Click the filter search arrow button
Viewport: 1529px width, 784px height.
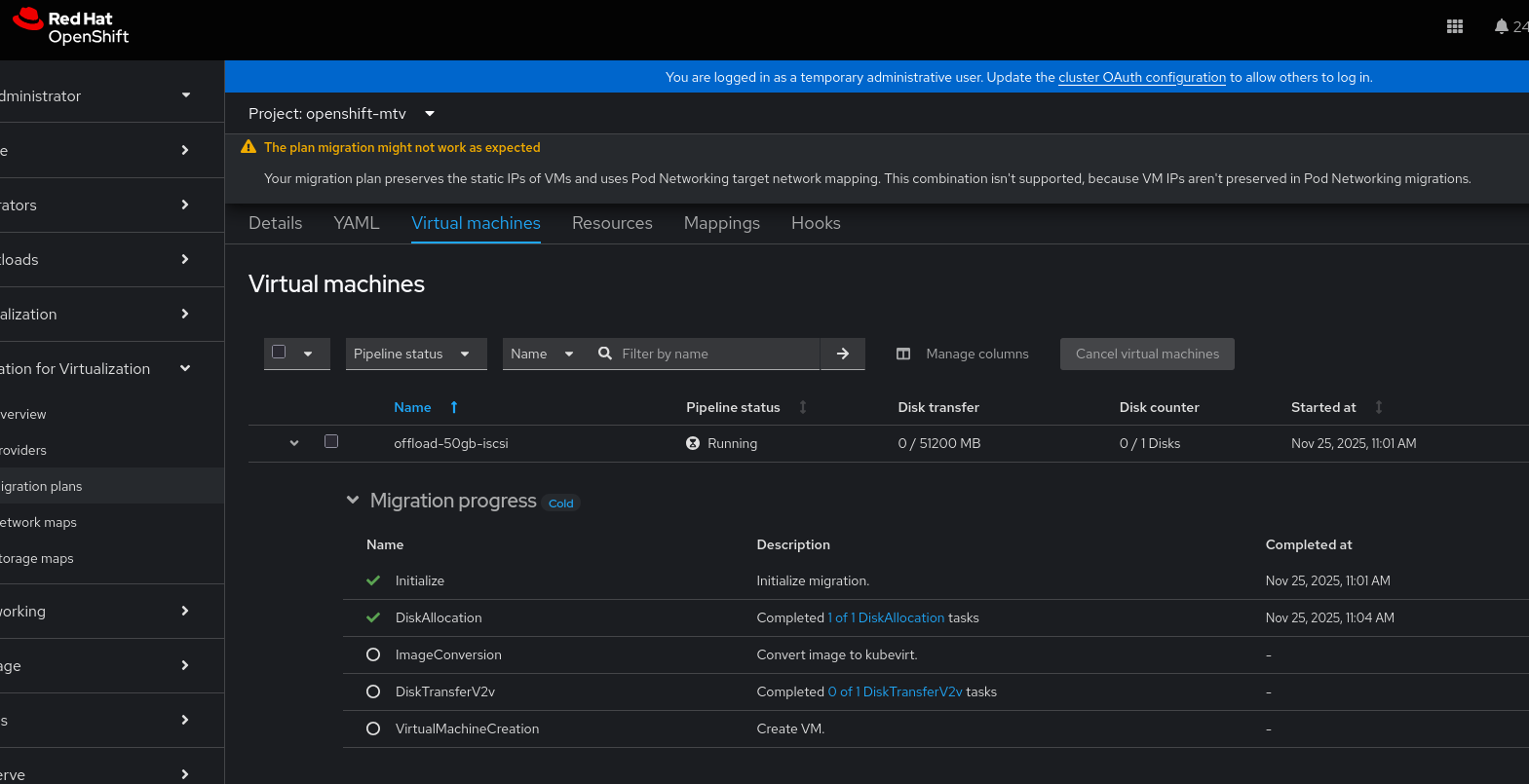843,354
